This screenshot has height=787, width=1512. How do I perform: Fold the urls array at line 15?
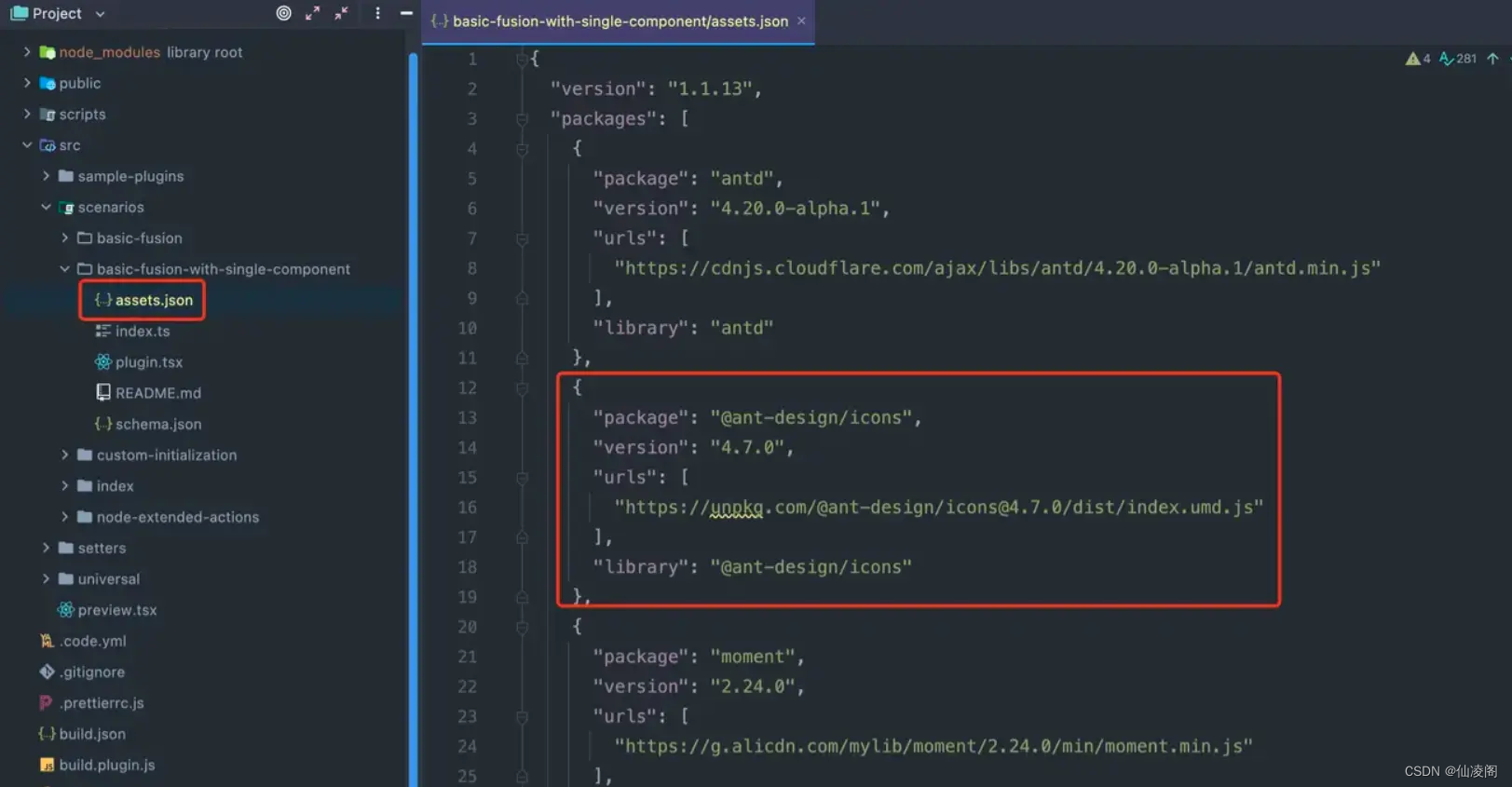pyautogui.click(x=522, y=478)
